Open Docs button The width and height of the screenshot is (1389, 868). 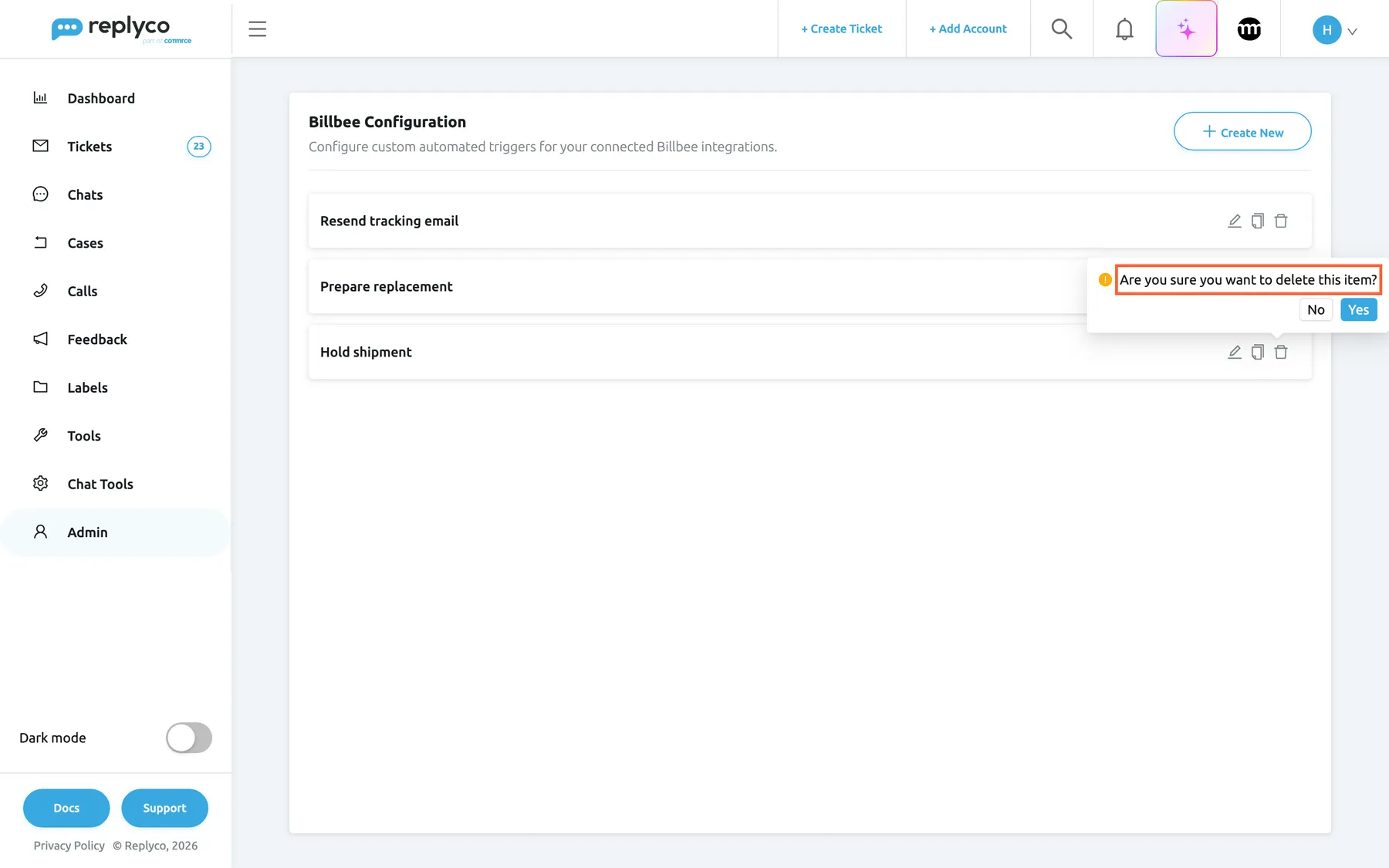click(x=66, y=808)
